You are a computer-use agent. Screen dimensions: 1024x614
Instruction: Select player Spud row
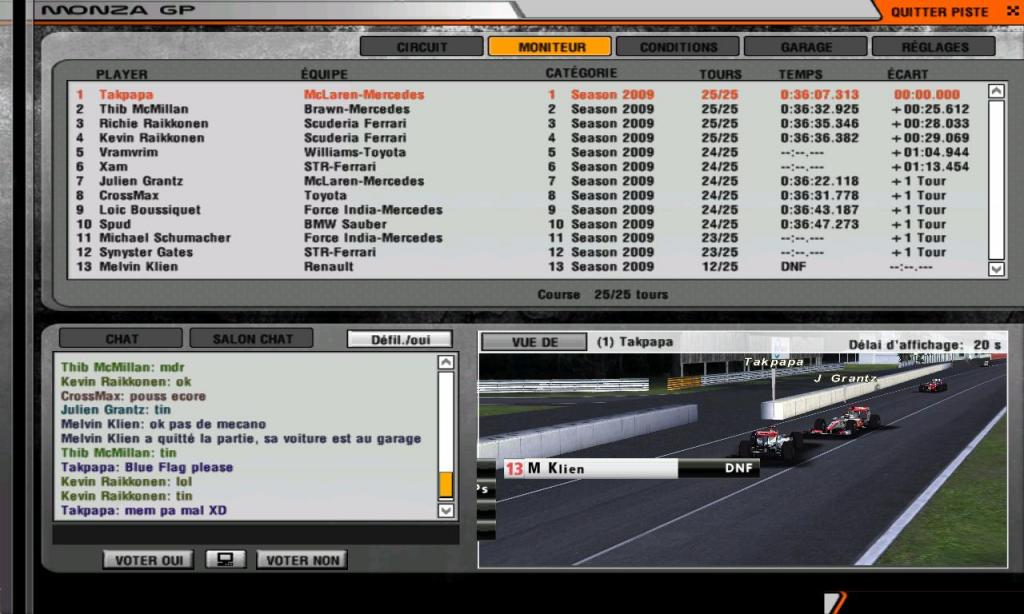pyautogui.click(x=526, y=224)
